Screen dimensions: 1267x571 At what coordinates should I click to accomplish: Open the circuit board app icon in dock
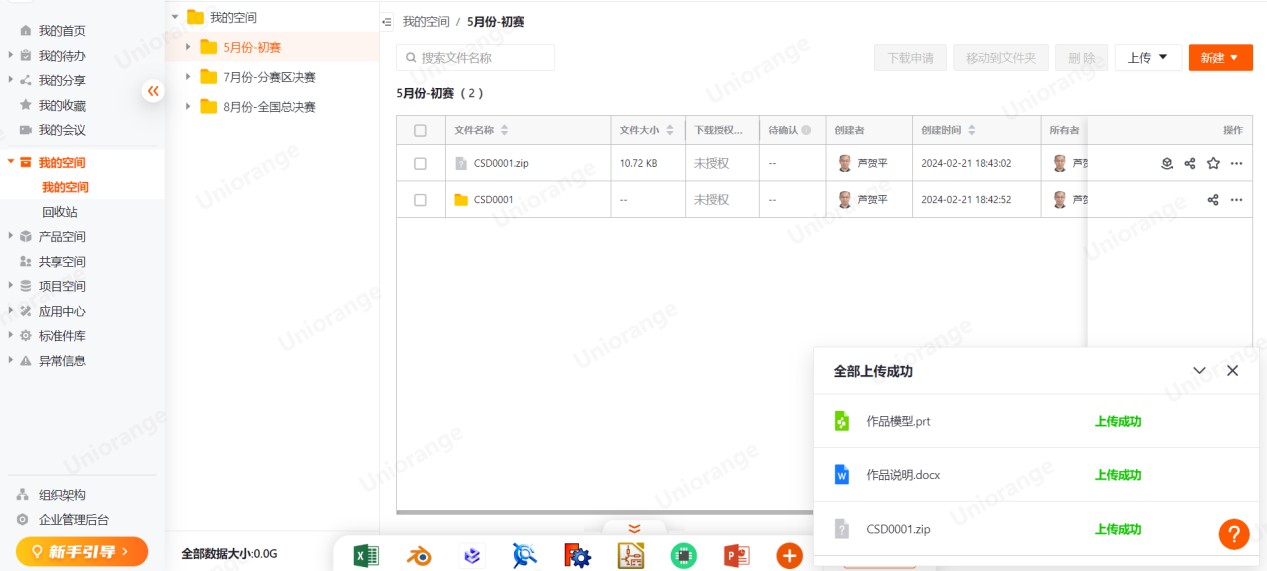(630, 555)
